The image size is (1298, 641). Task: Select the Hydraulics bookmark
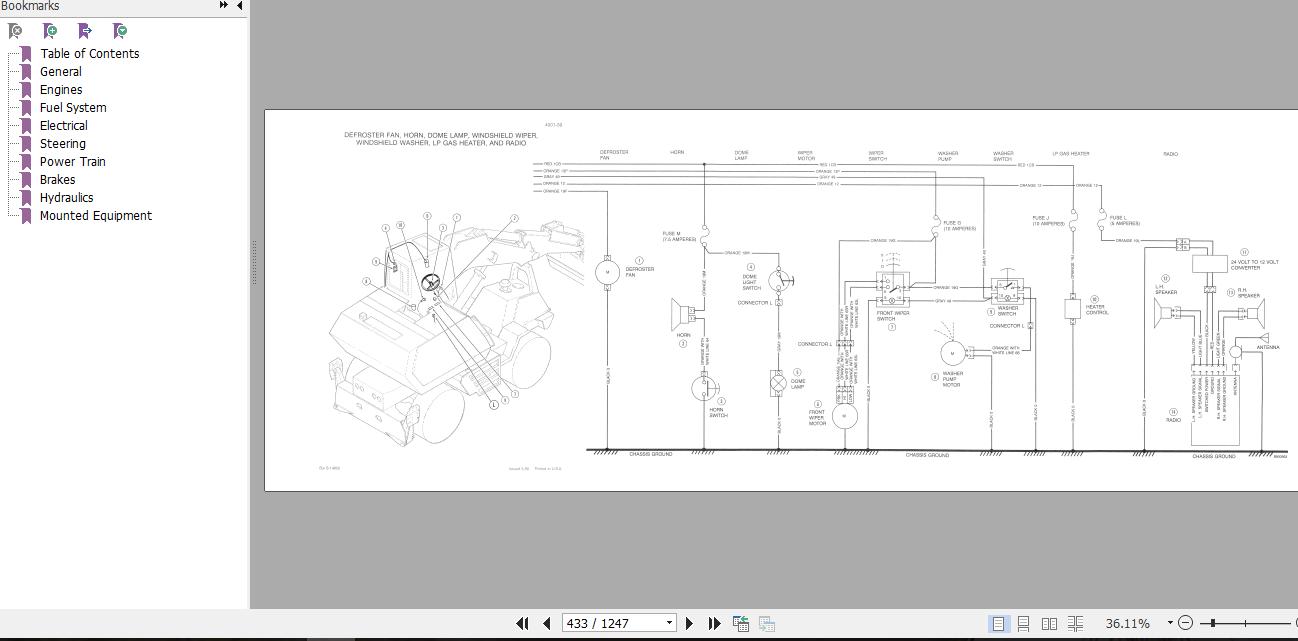[x=67, y=197]
